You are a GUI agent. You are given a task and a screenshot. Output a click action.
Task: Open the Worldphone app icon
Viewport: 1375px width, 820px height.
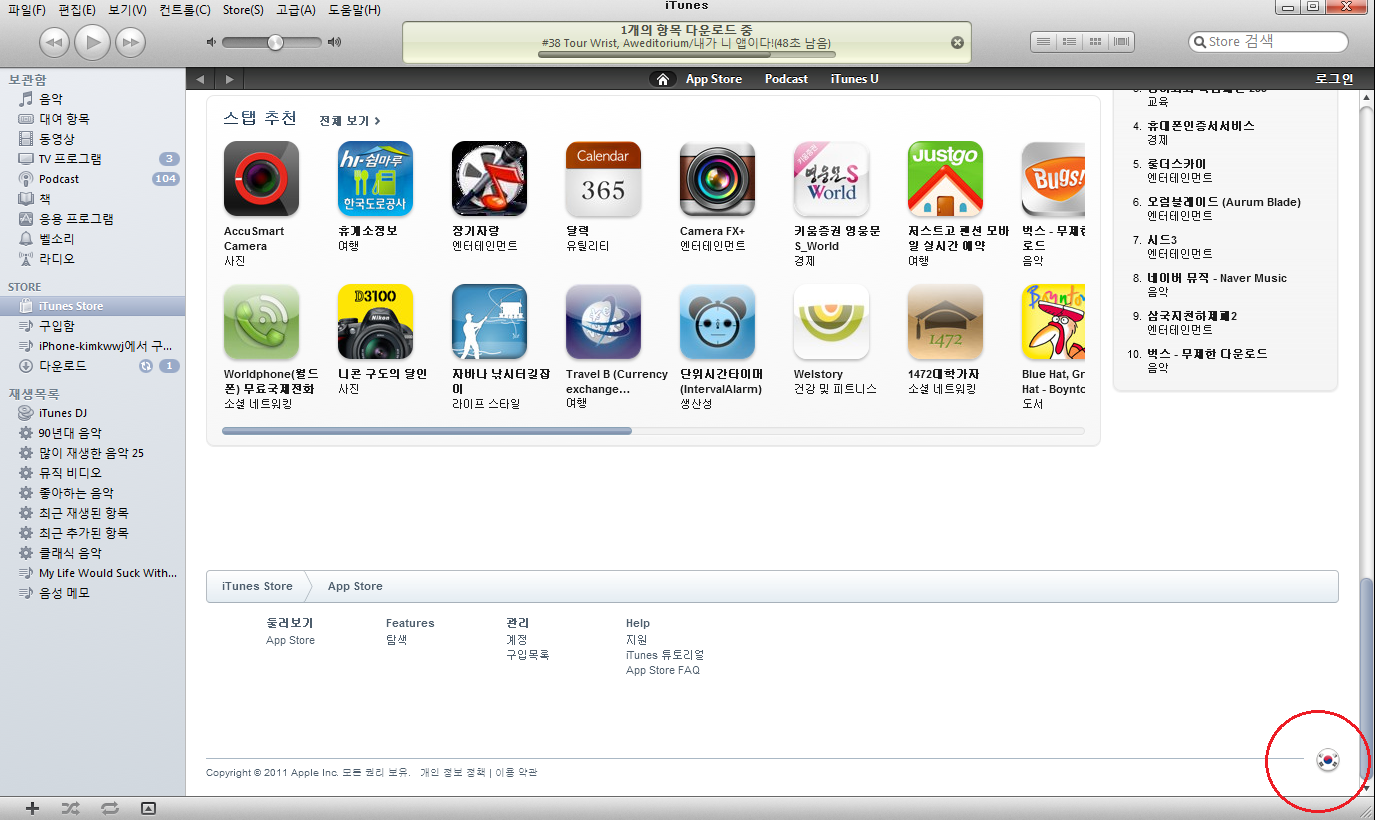tap(261, 322)
